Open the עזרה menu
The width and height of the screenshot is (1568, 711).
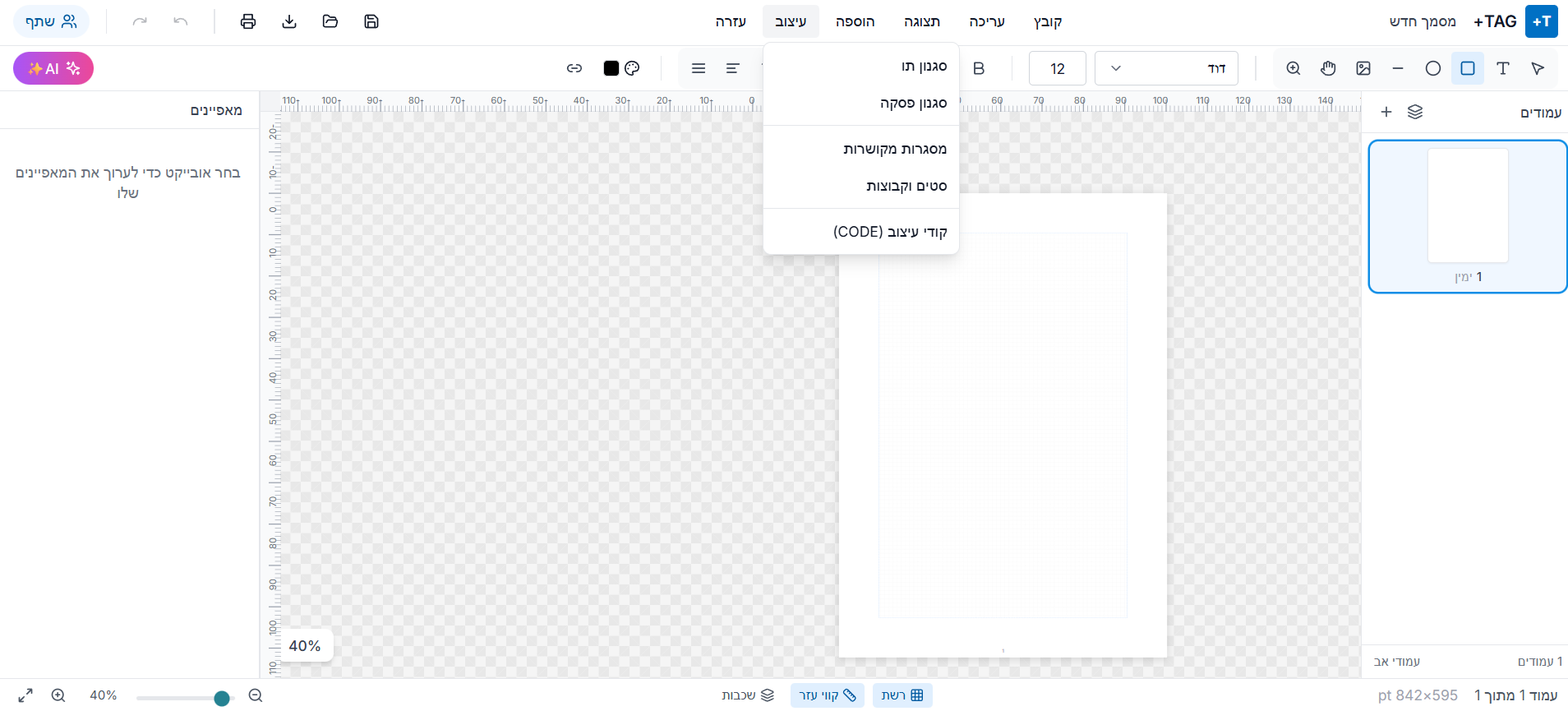(731, 21)
